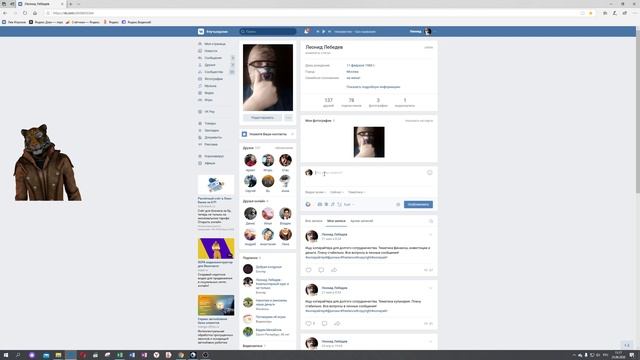The image size is (640, 360).
Task: Click the Редактировать button under the profile photo
Action: 262,118
